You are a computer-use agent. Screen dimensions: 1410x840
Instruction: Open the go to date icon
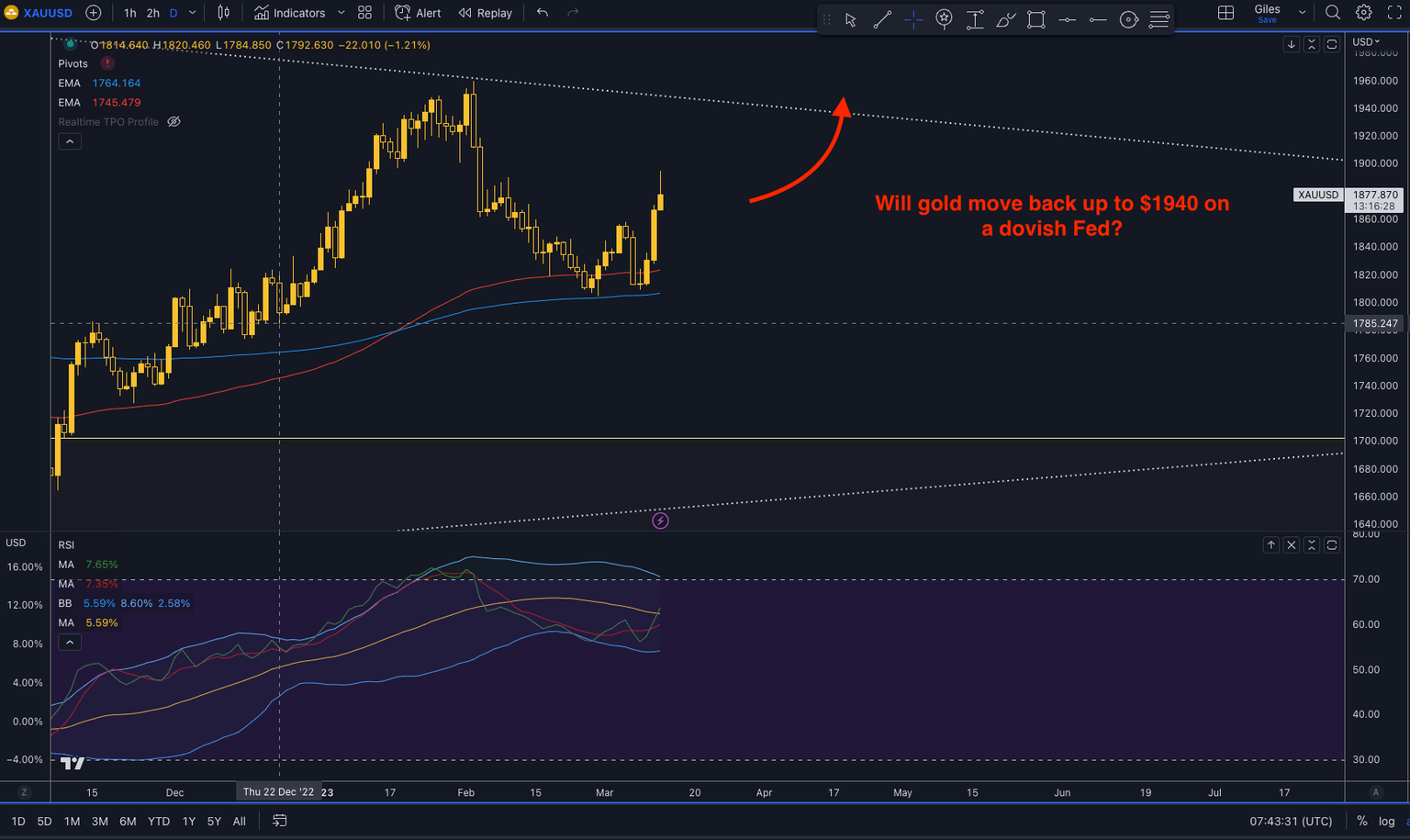tap(280, 821)
